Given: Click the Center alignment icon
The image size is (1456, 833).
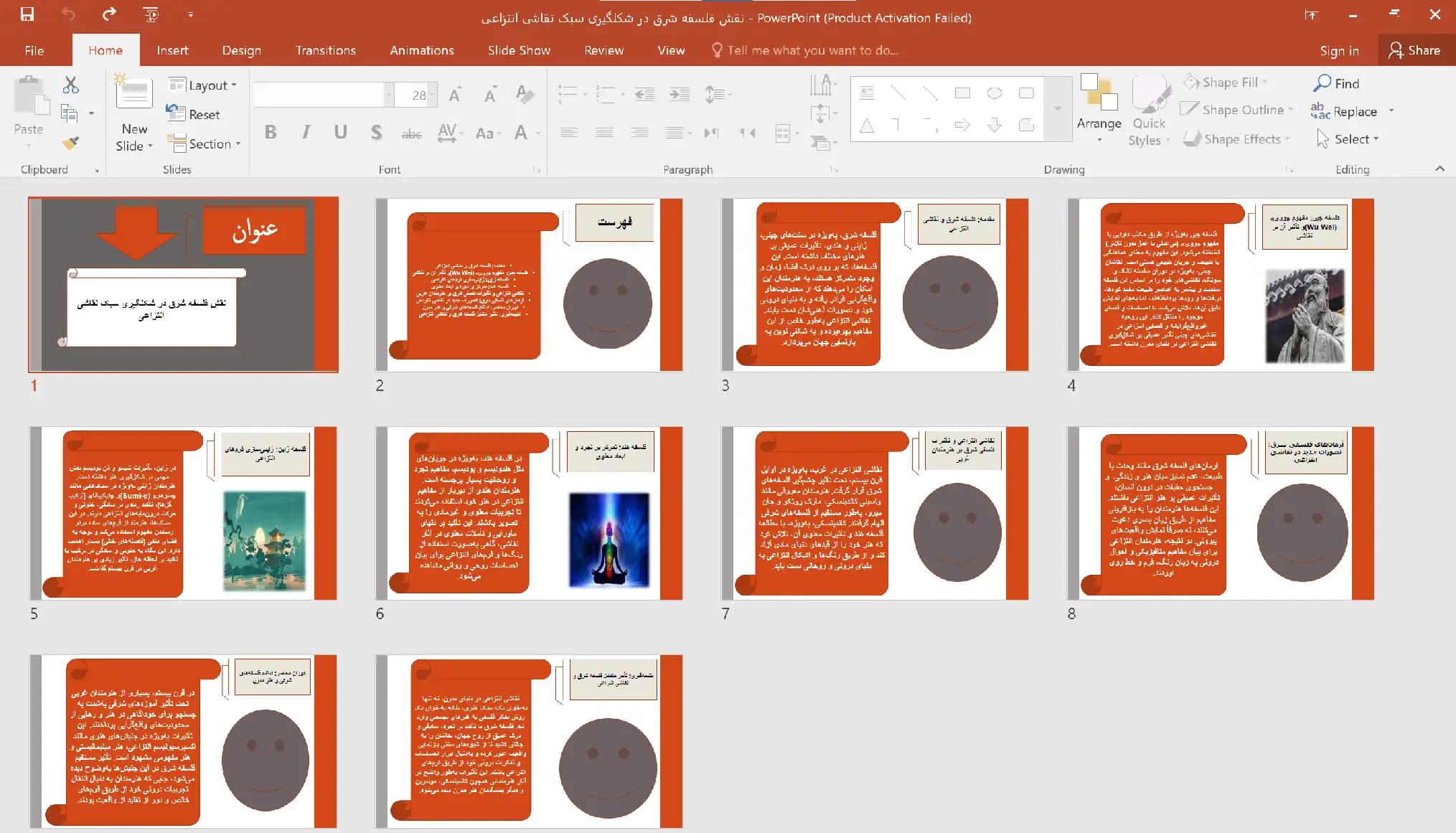Looking at the screenshot, I should (x=604, y=133).
